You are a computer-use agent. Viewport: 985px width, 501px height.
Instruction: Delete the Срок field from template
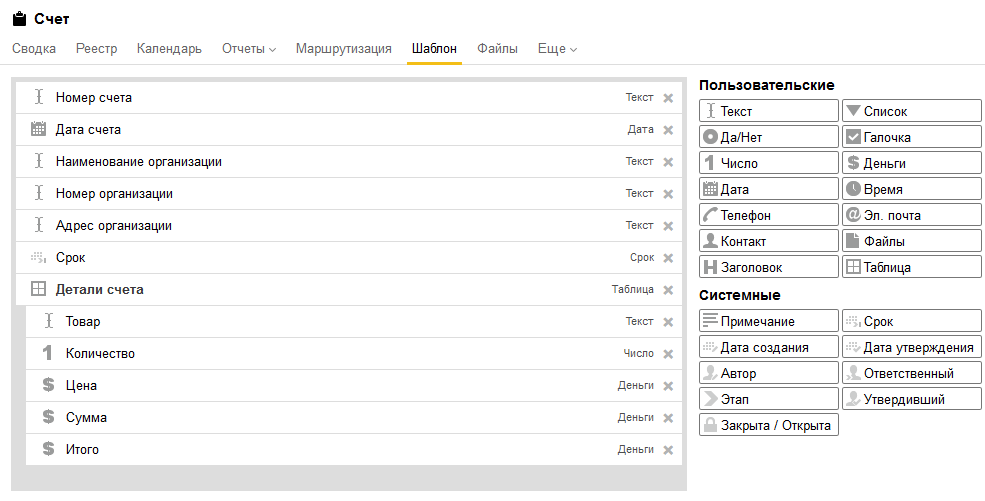pos(668,258)
